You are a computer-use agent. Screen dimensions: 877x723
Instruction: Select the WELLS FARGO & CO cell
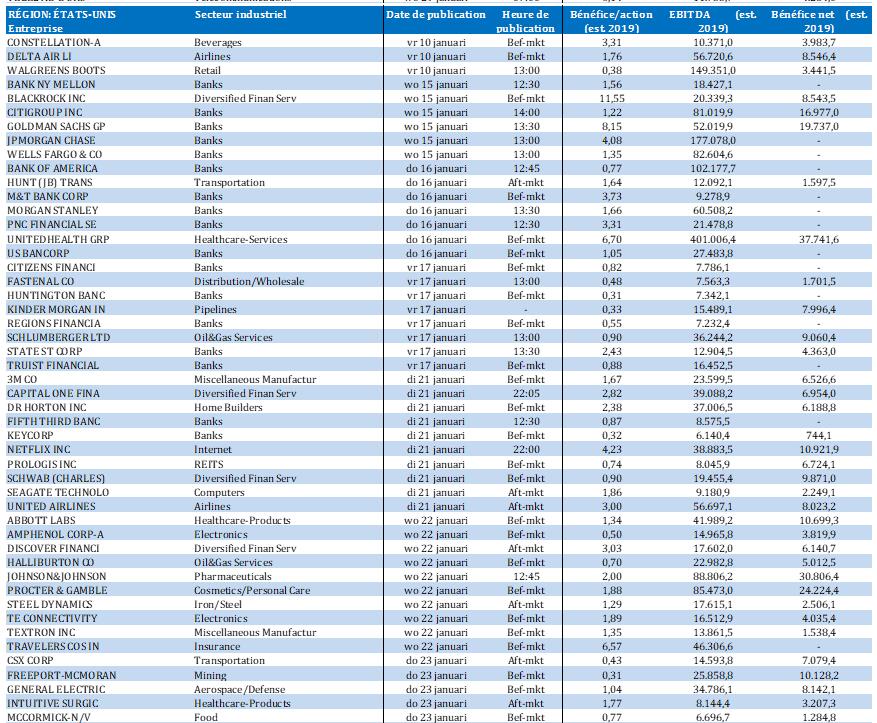54,154
